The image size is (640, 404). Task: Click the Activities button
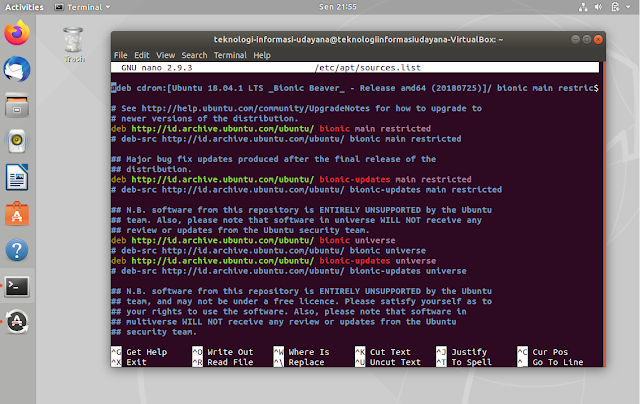pos(24,7)
